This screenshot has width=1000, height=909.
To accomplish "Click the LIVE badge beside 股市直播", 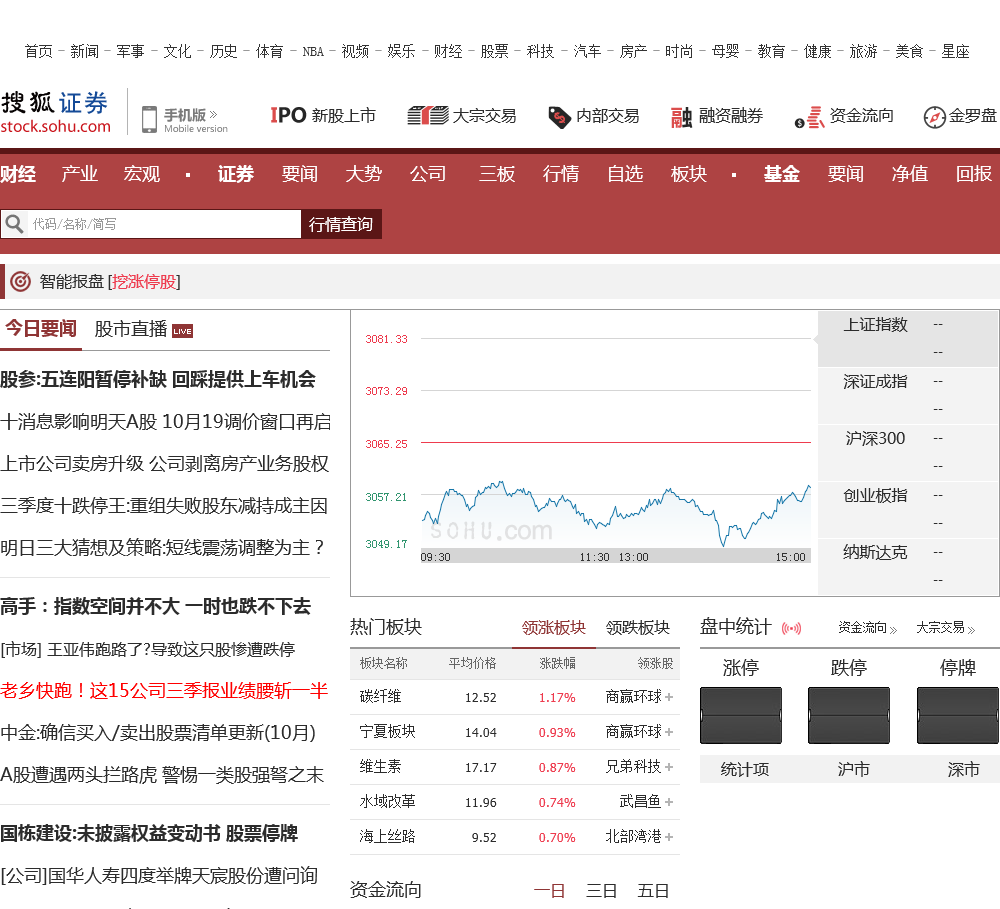I will (x=182, y=330).
